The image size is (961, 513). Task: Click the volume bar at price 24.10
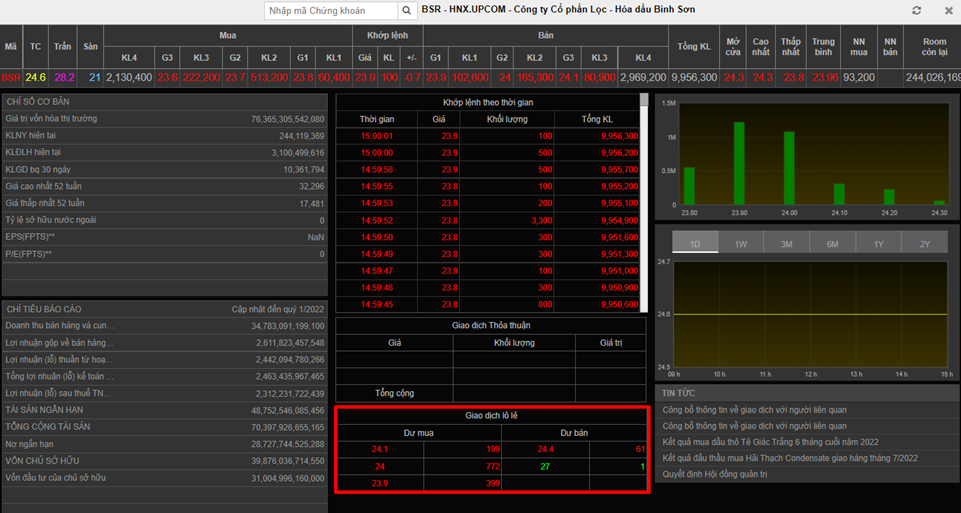click(839, 194)
